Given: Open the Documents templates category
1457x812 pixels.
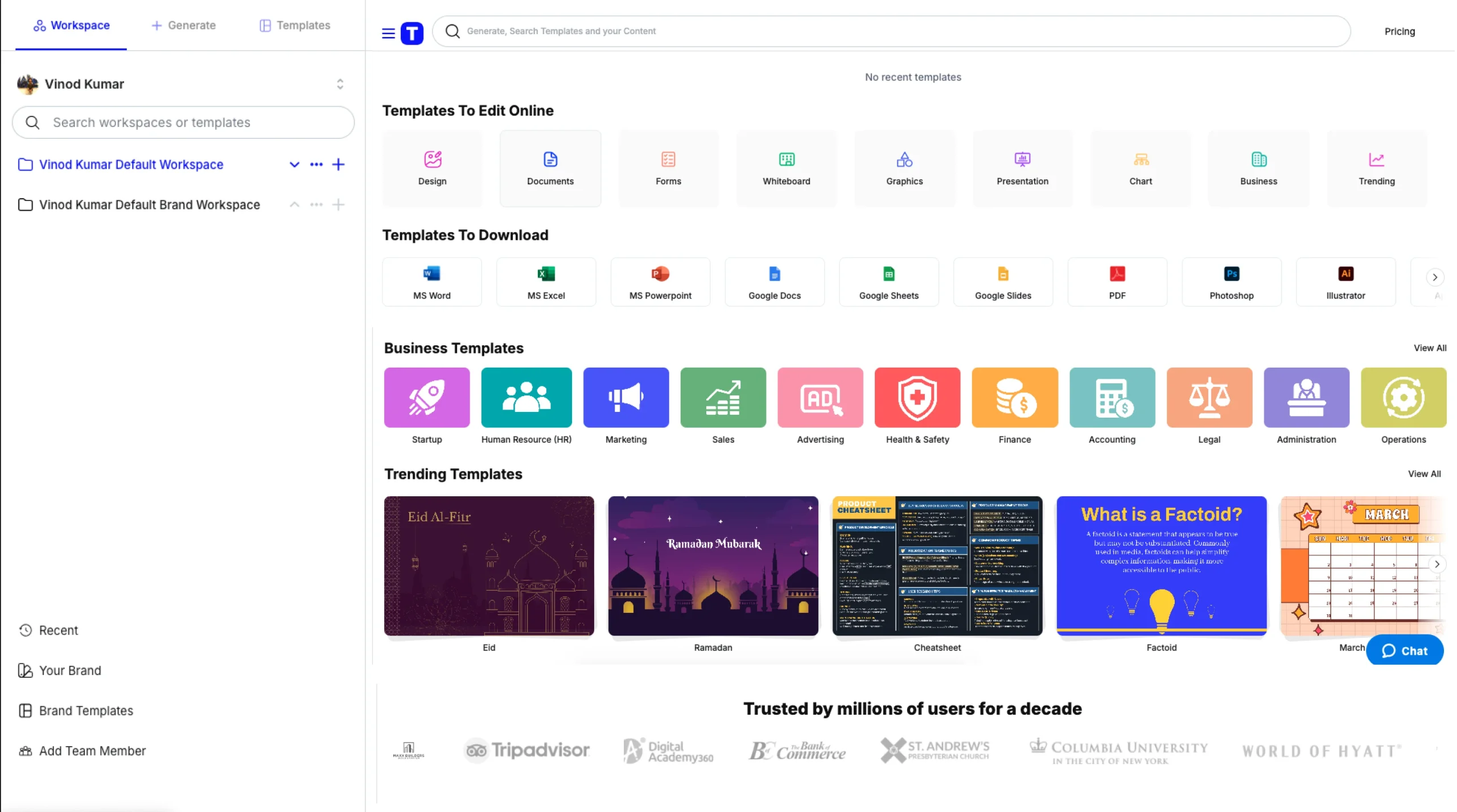Looking at the screenshot, I should 550,168.
